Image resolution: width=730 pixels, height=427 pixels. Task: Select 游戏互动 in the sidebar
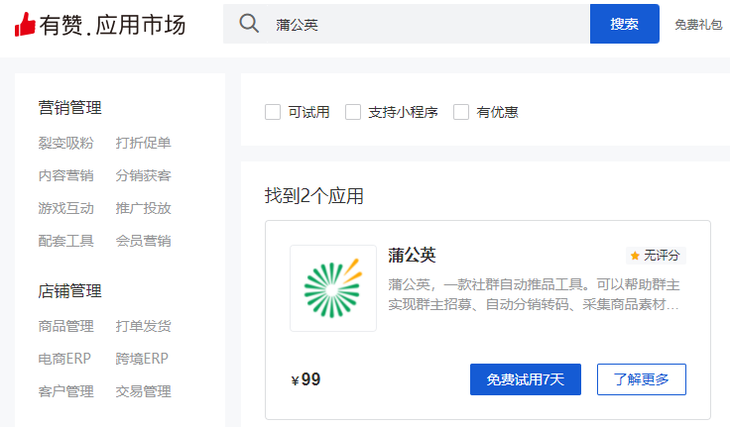tap(66, 208)
